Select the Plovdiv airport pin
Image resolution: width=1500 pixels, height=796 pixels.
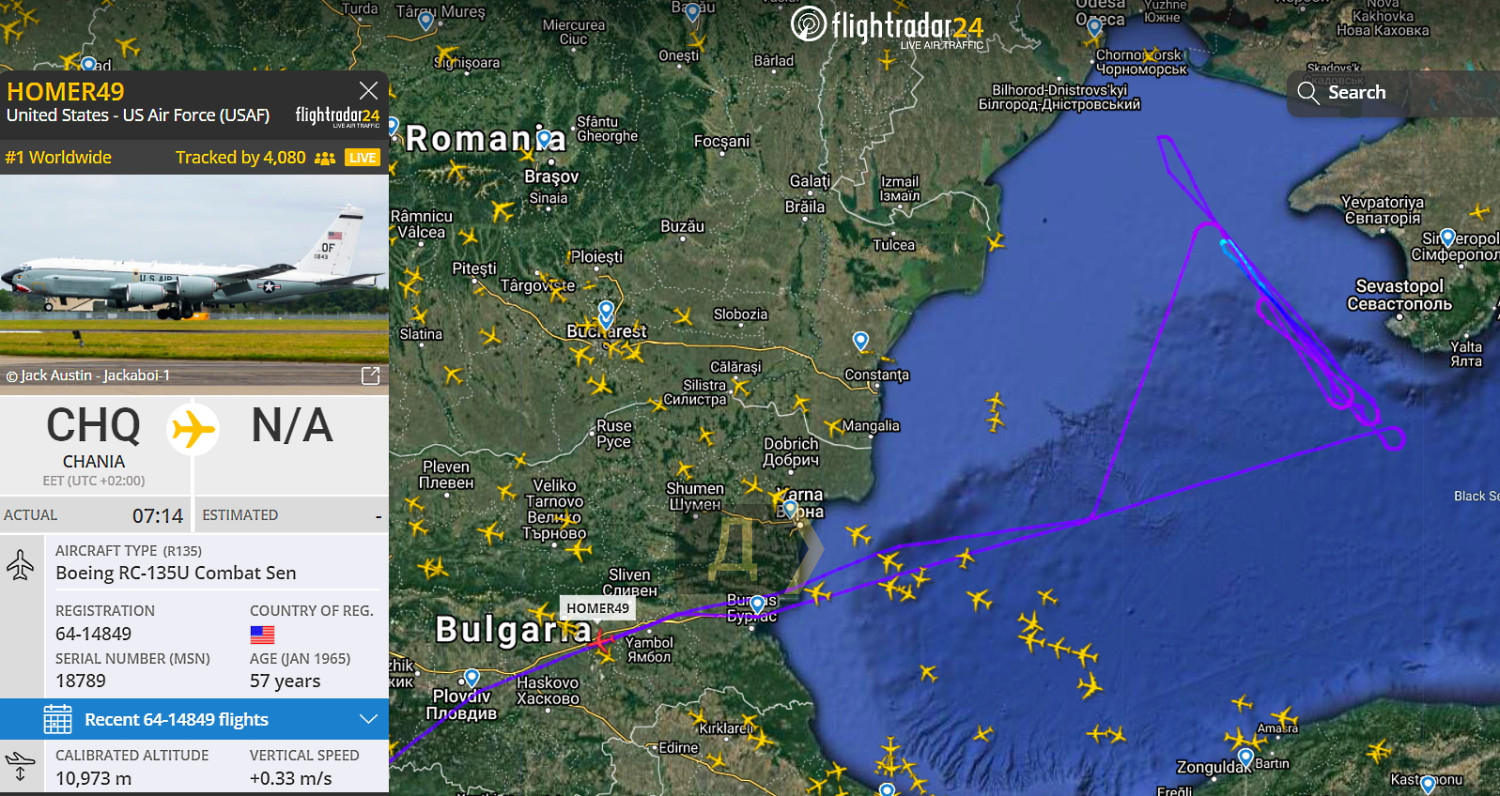coord(472,679)
